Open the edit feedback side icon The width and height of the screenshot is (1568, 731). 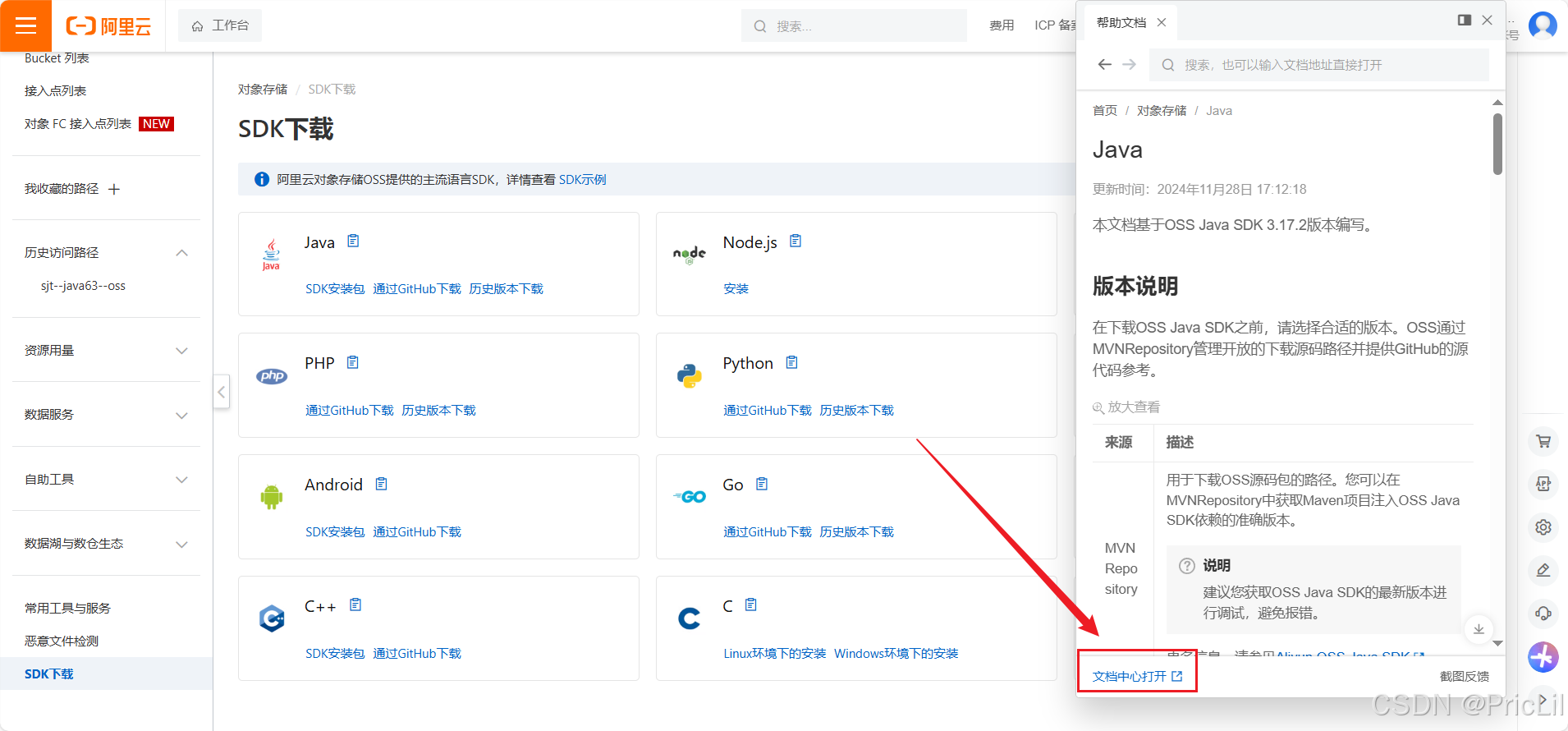(x=1543, y=570)
